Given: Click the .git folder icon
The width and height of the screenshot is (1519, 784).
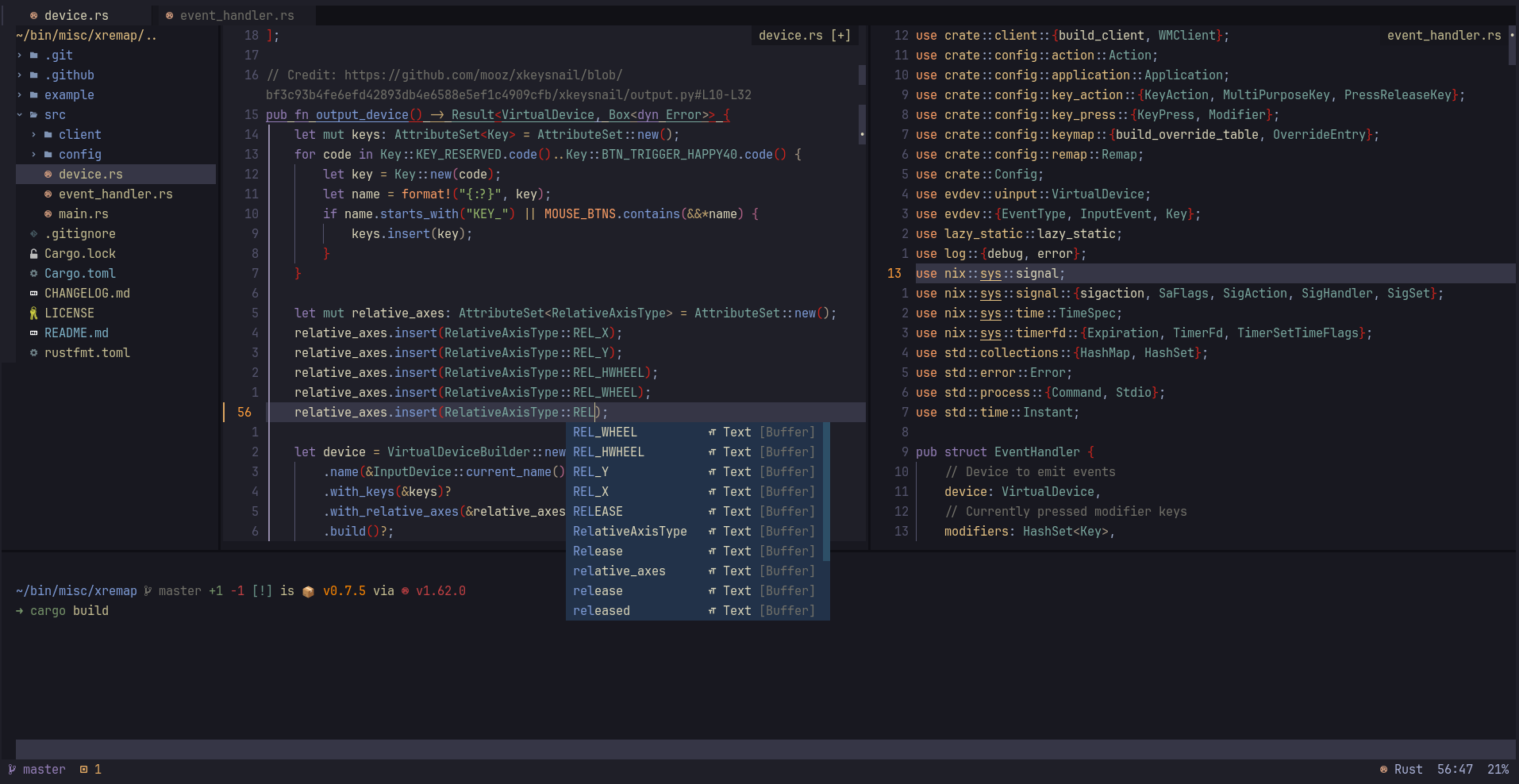Looking at the screenshot, I should [x=33, y=55].
